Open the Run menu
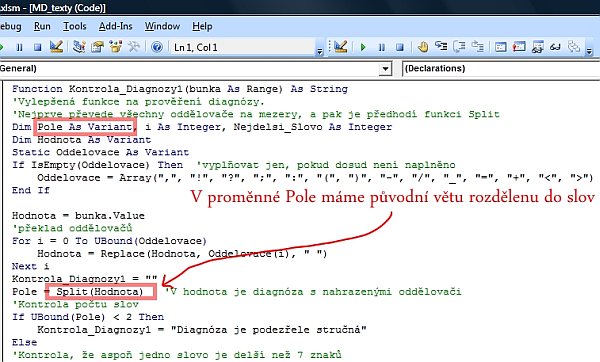 (x=42, y=26)
